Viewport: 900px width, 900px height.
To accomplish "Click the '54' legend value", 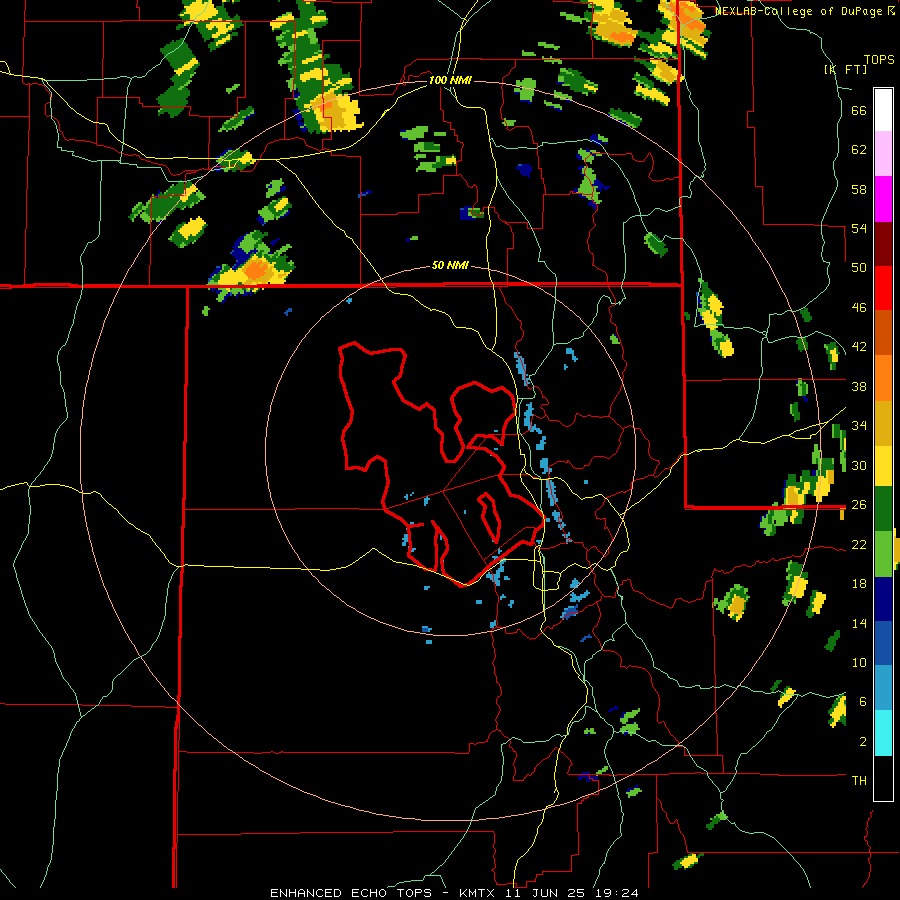I will pyautogui.click(x=859, y=229).
